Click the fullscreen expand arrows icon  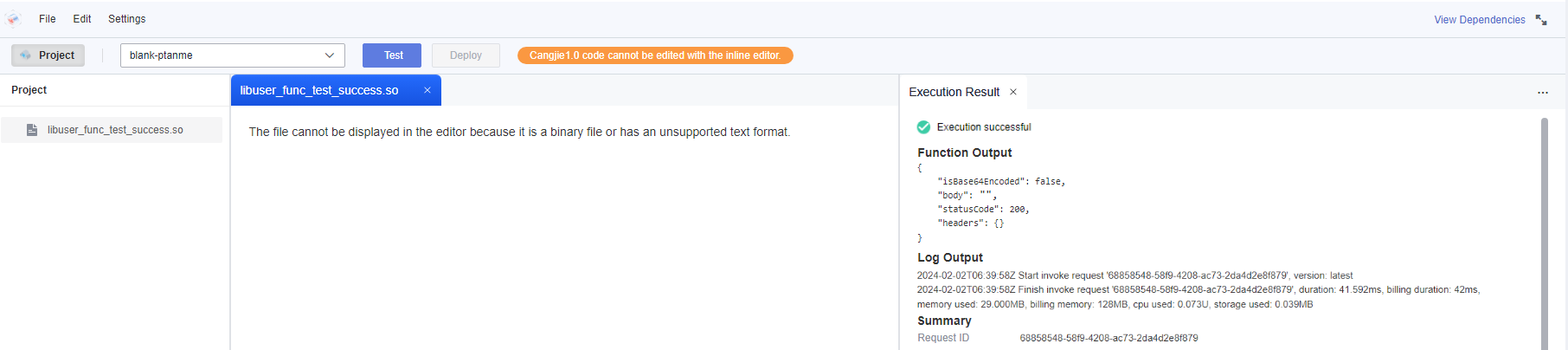(1541, 20)
